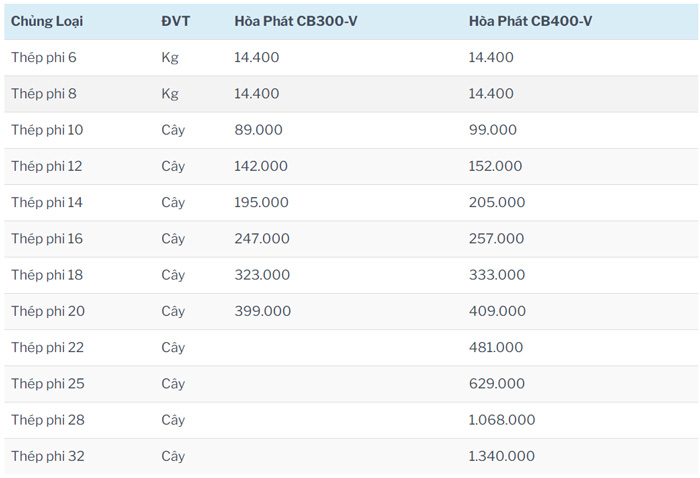
Task: Click the ĐVT column header
Action: point(175,21)
